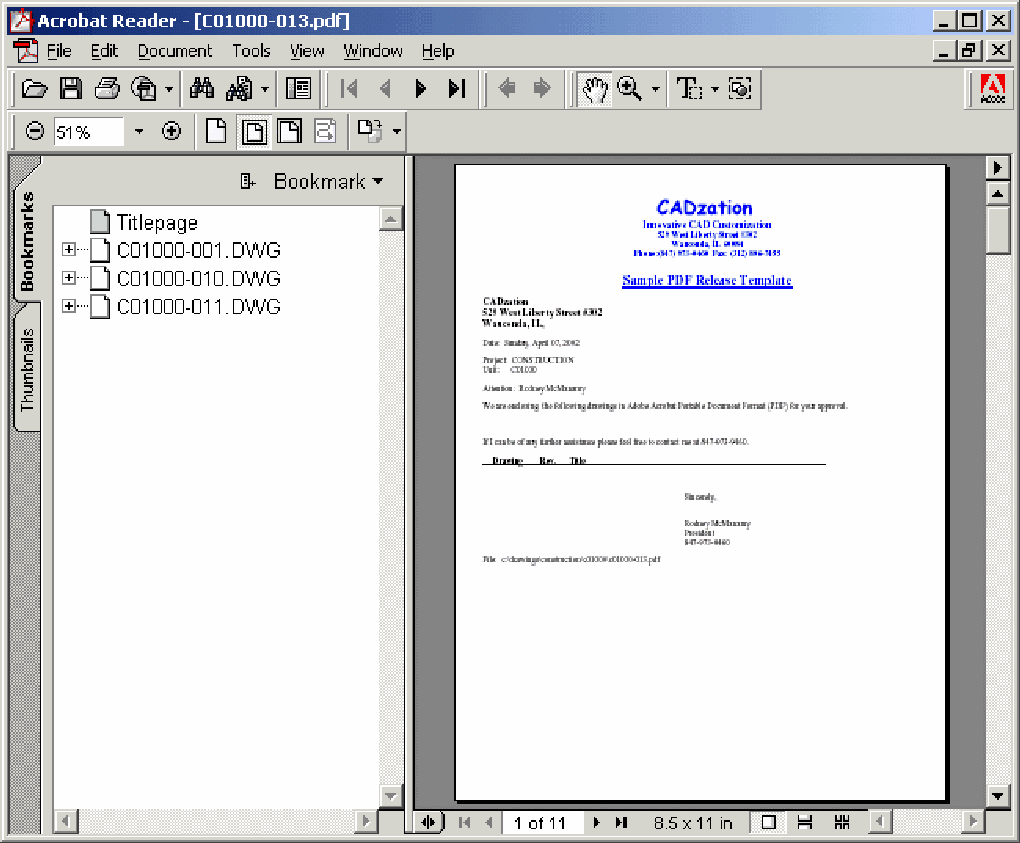Click status bar first page button

pos(464,822)
